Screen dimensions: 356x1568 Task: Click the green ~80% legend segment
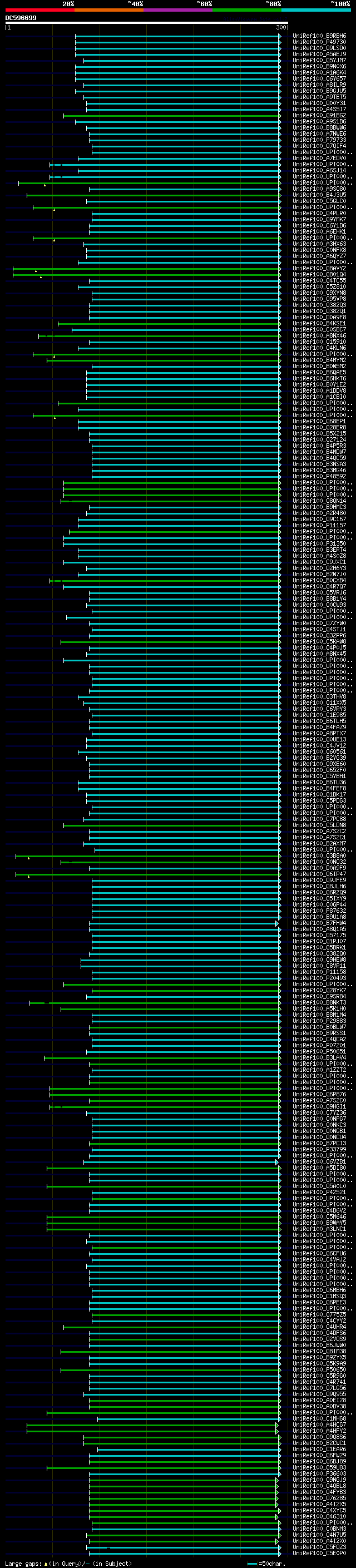pos(247,11)
